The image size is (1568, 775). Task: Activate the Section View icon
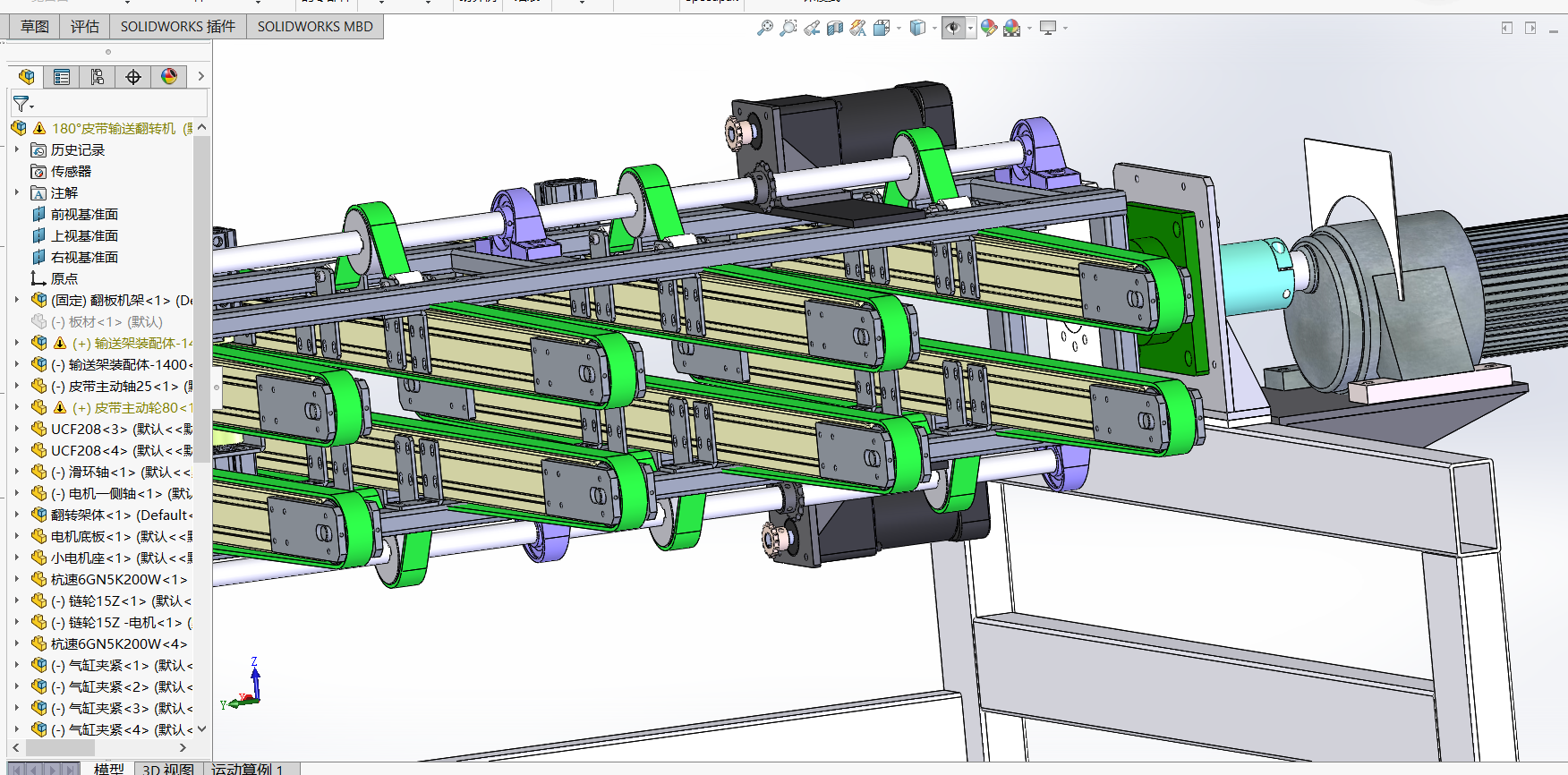click(x=834, y=28)
